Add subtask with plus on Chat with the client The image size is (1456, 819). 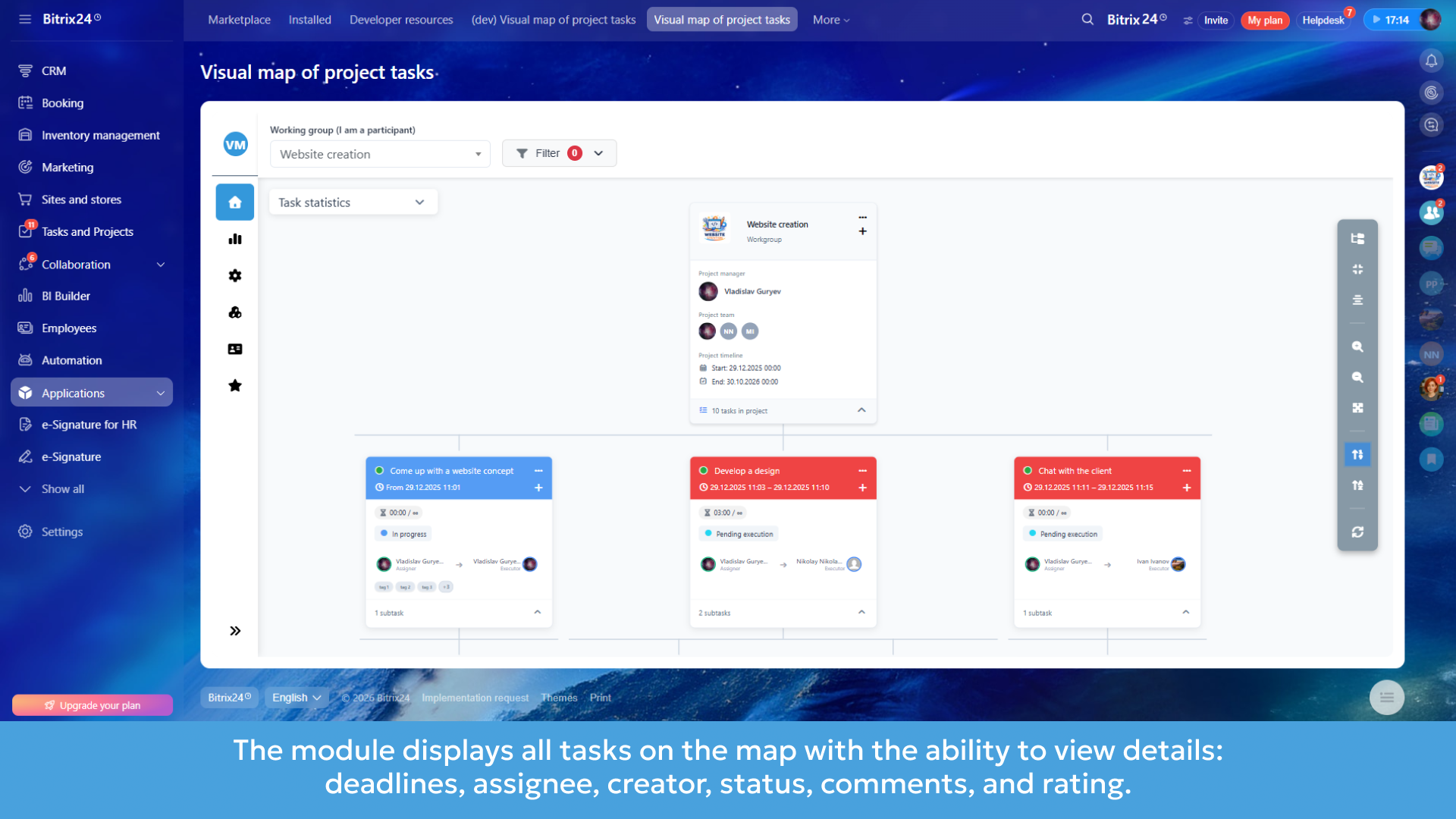point(1187,488)
